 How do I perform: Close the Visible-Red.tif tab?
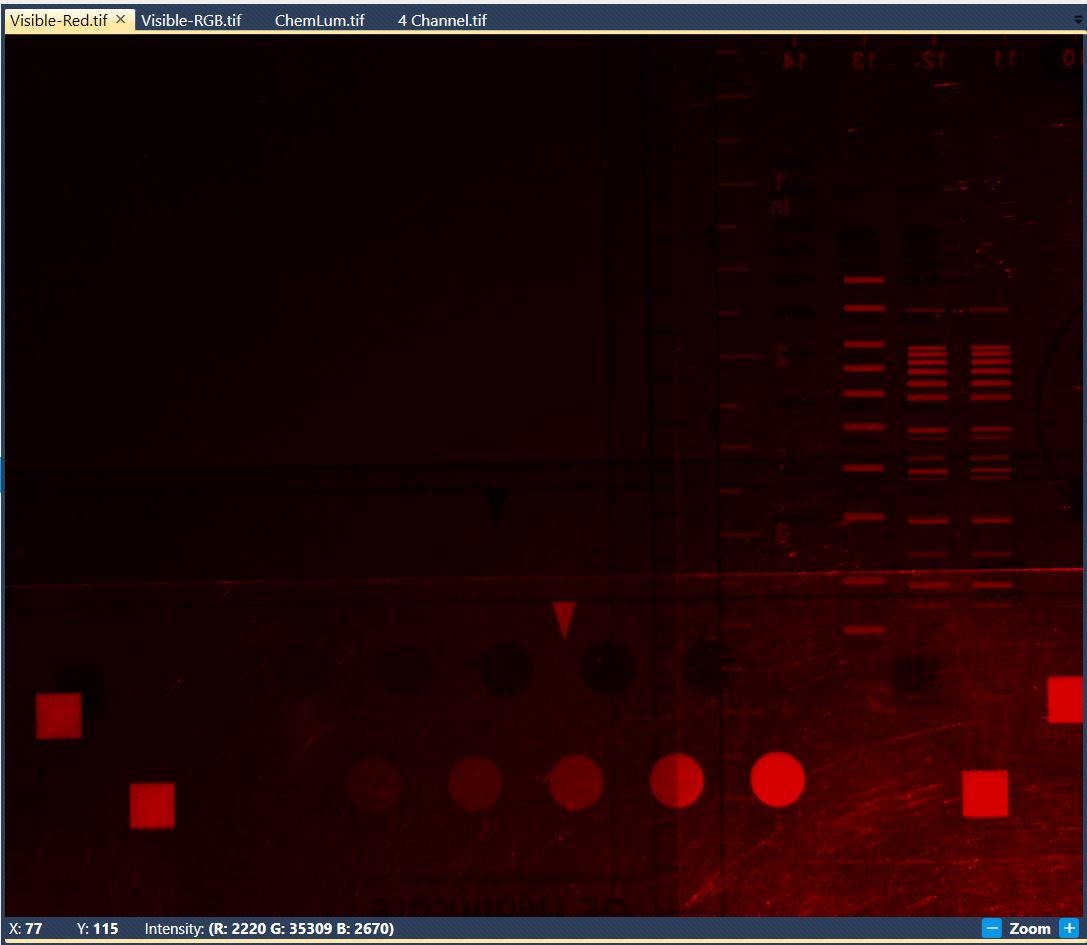click(x=121, y=19)
